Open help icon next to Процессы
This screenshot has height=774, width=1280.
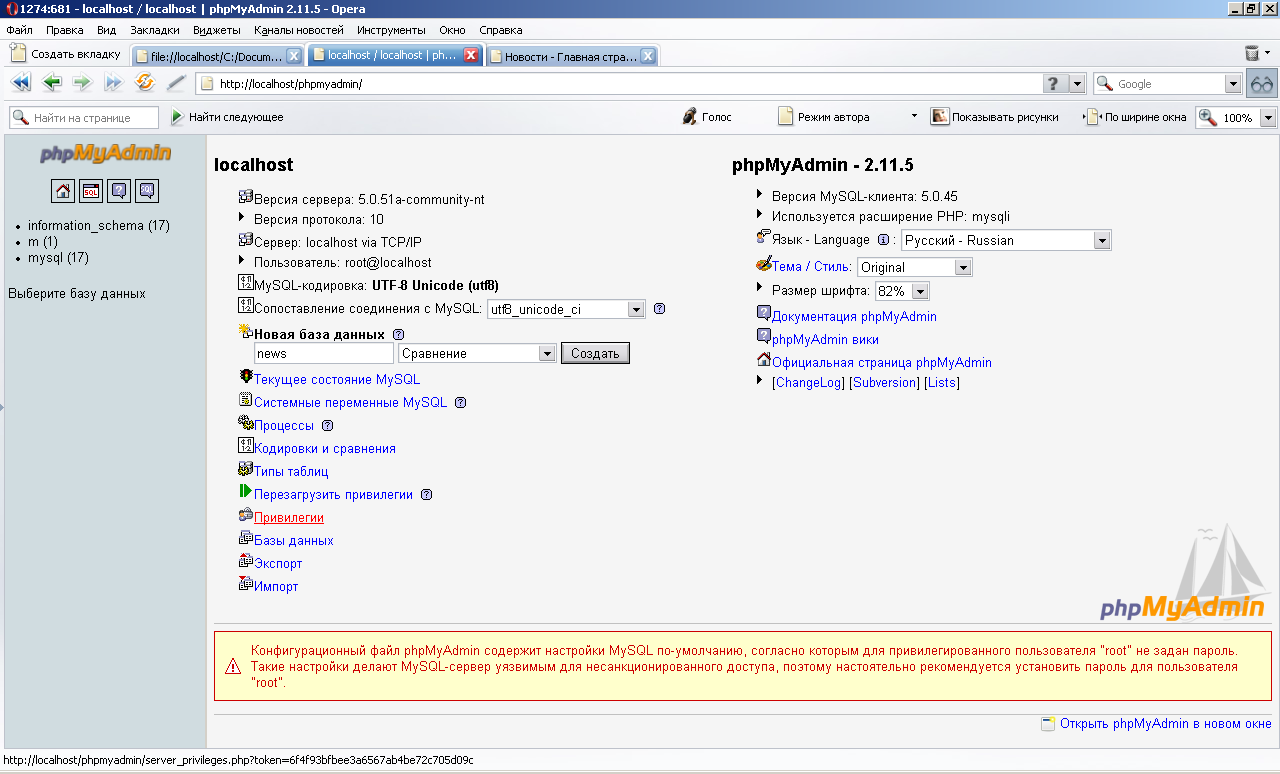click(x=327, y=426)
